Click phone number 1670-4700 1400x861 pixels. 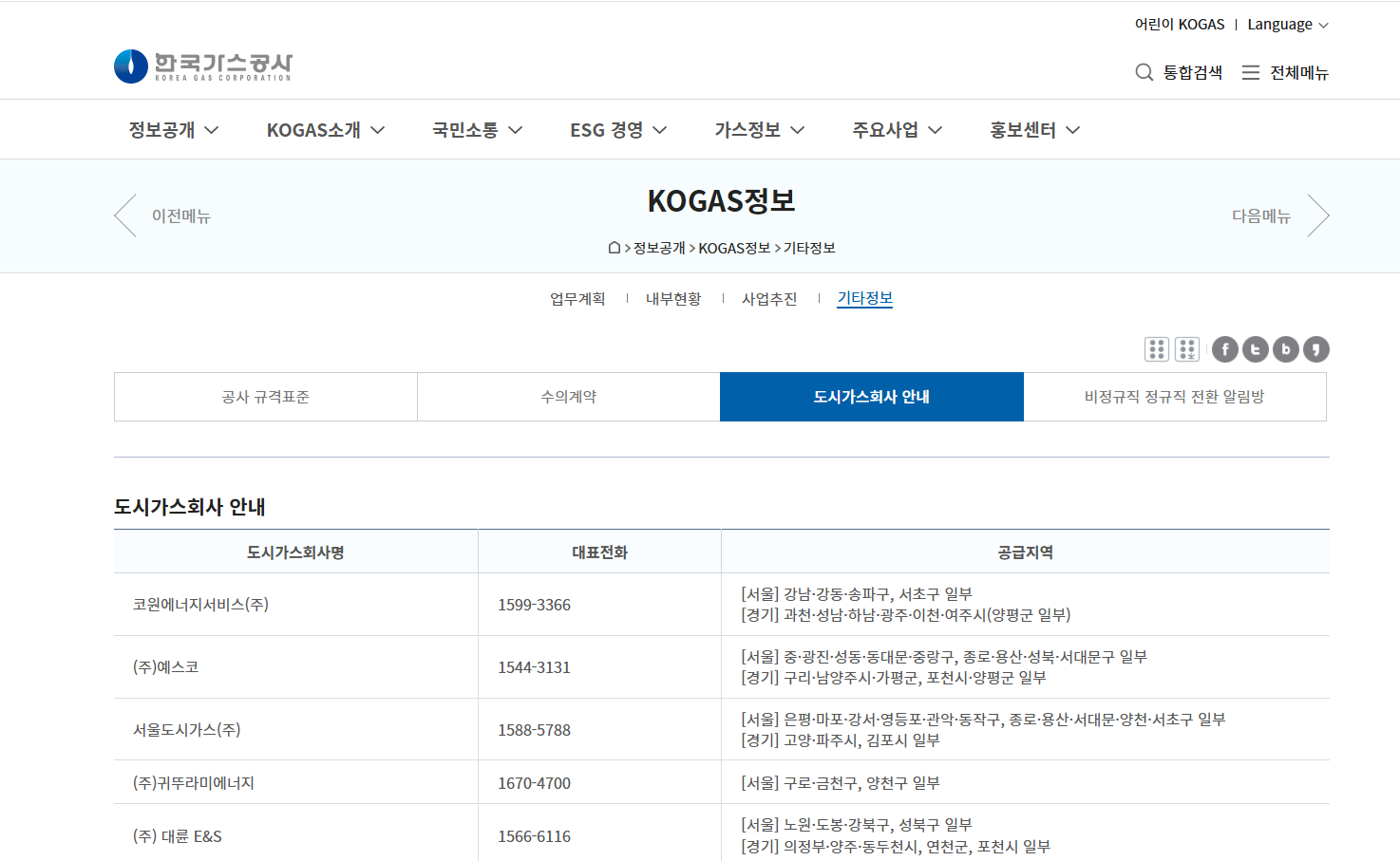point(534,783)
